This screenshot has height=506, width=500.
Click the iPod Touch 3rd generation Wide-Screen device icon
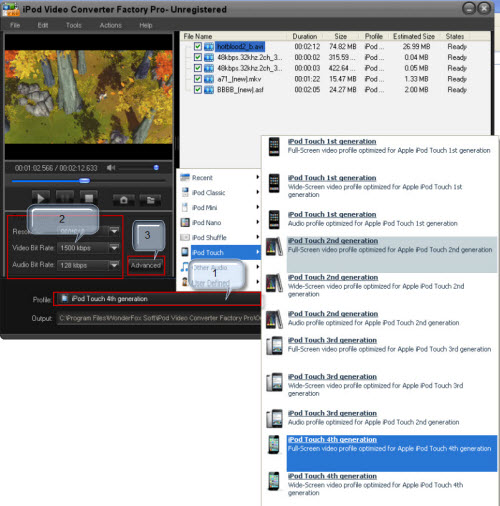(274, 382)
